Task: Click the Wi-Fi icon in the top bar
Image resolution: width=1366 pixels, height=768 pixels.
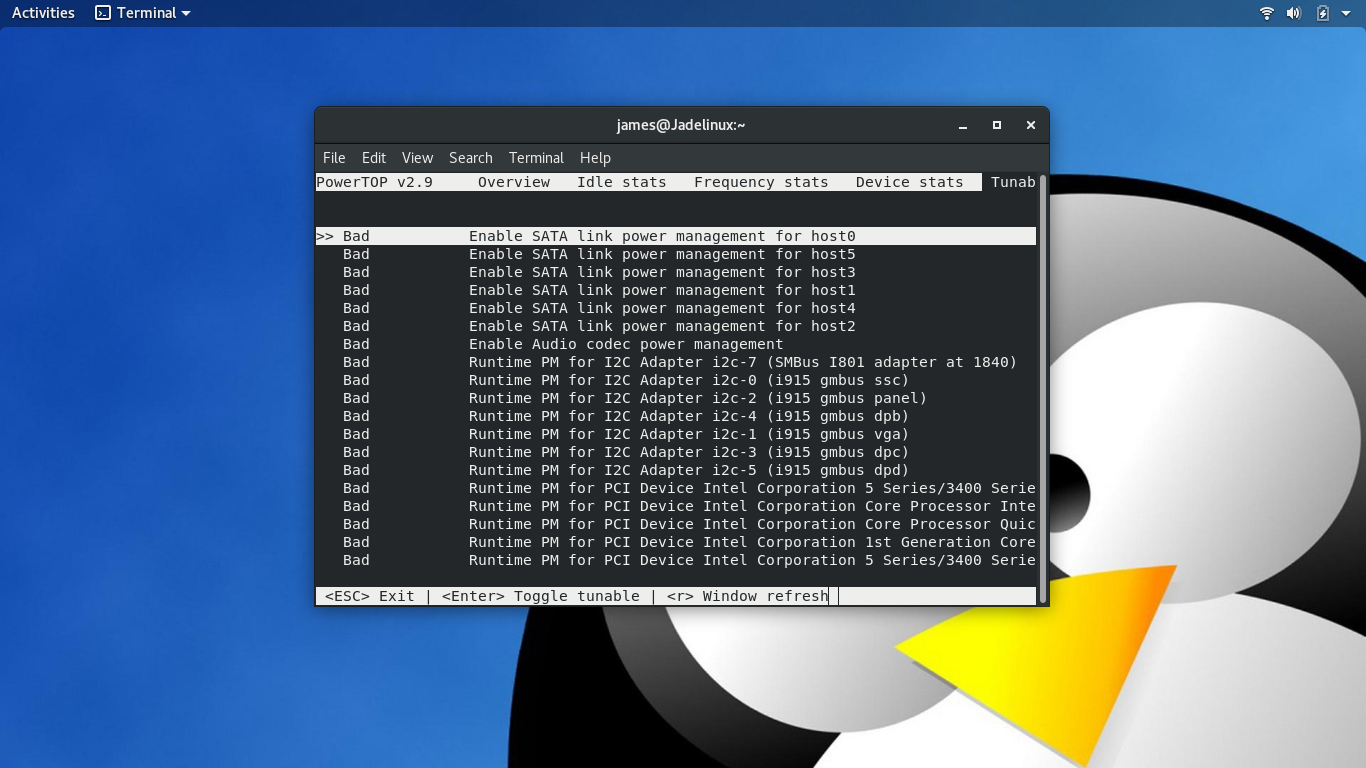Action: click(1267, 13)
